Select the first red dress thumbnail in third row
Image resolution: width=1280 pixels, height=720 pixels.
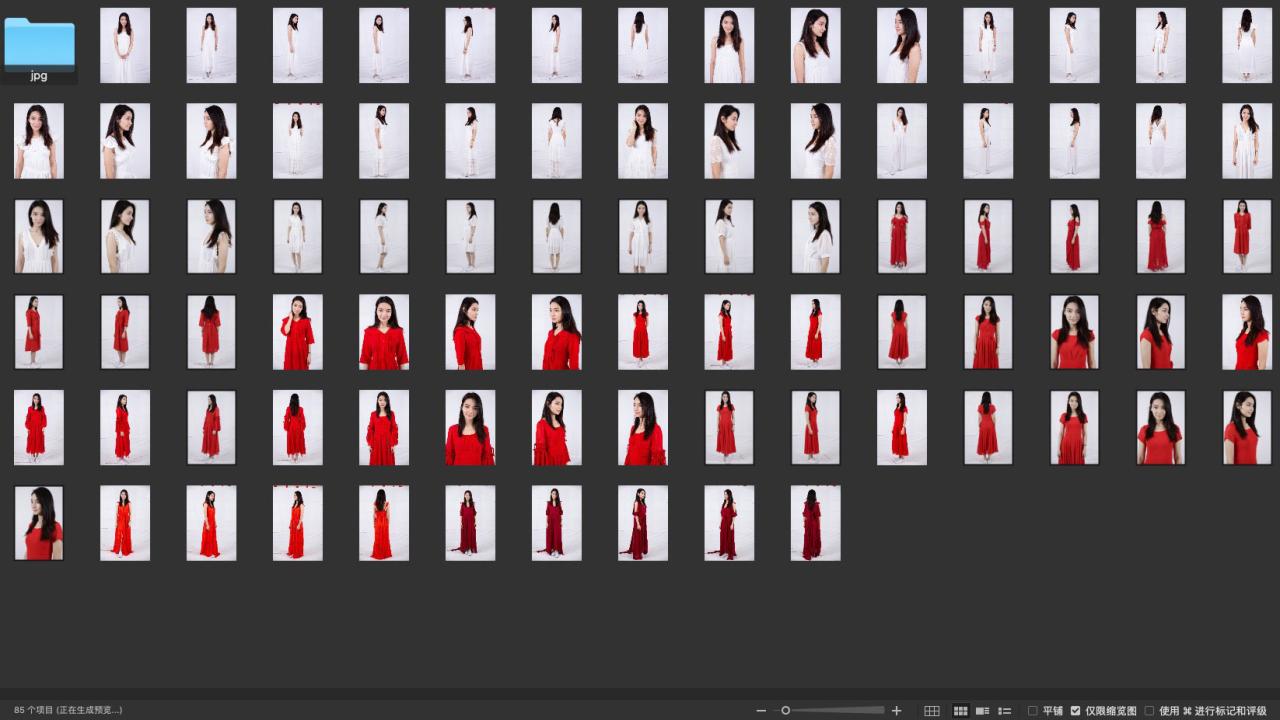pos(902,236)
